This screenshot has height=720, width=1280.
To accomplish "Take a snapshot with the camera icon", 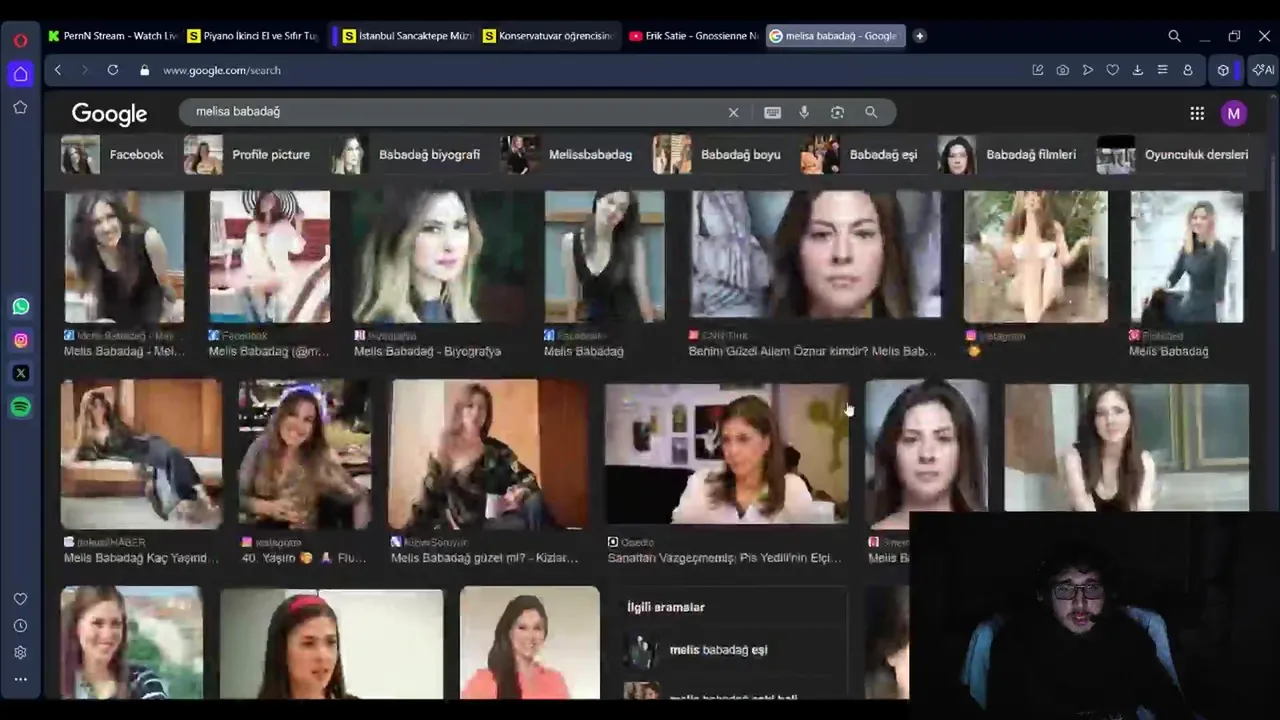I will [1062, 70].
